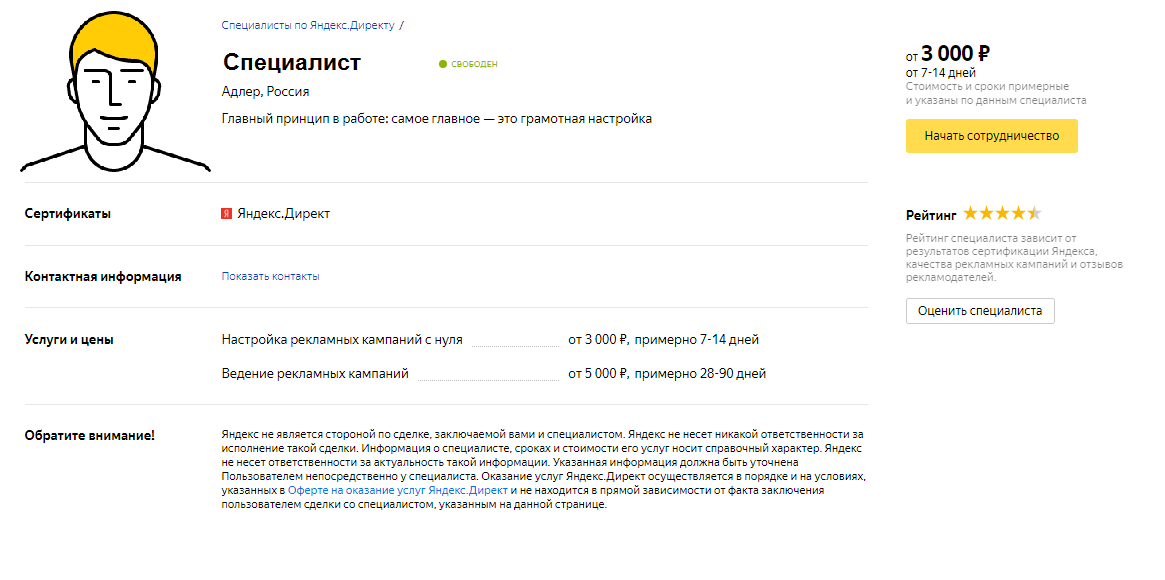Click Ведение рекламных кампаний service row

493,374
